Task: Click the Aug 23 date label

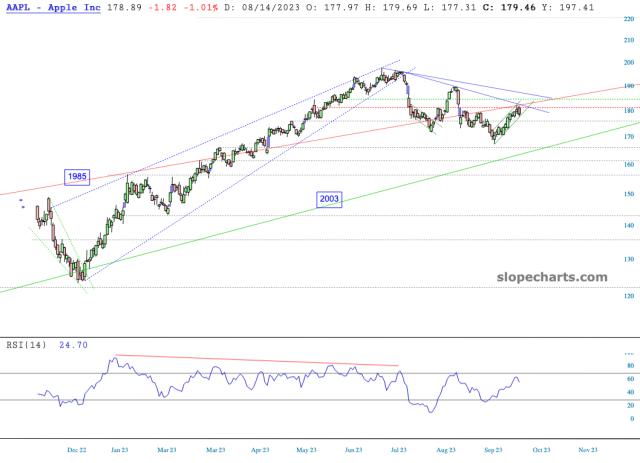Action: point(446,450)
